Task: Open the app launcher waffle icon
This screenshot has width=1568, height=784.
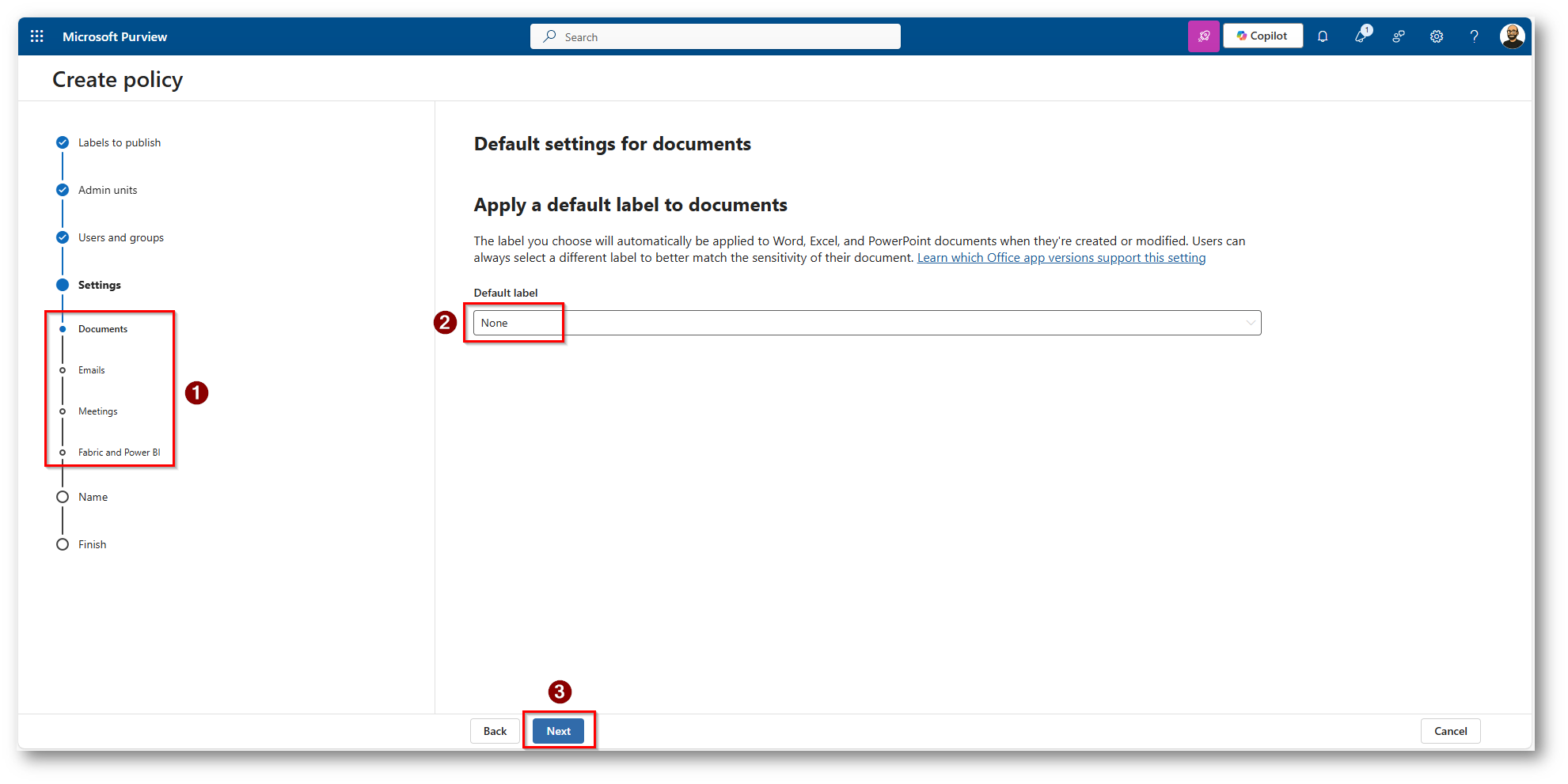Action: 36,36
